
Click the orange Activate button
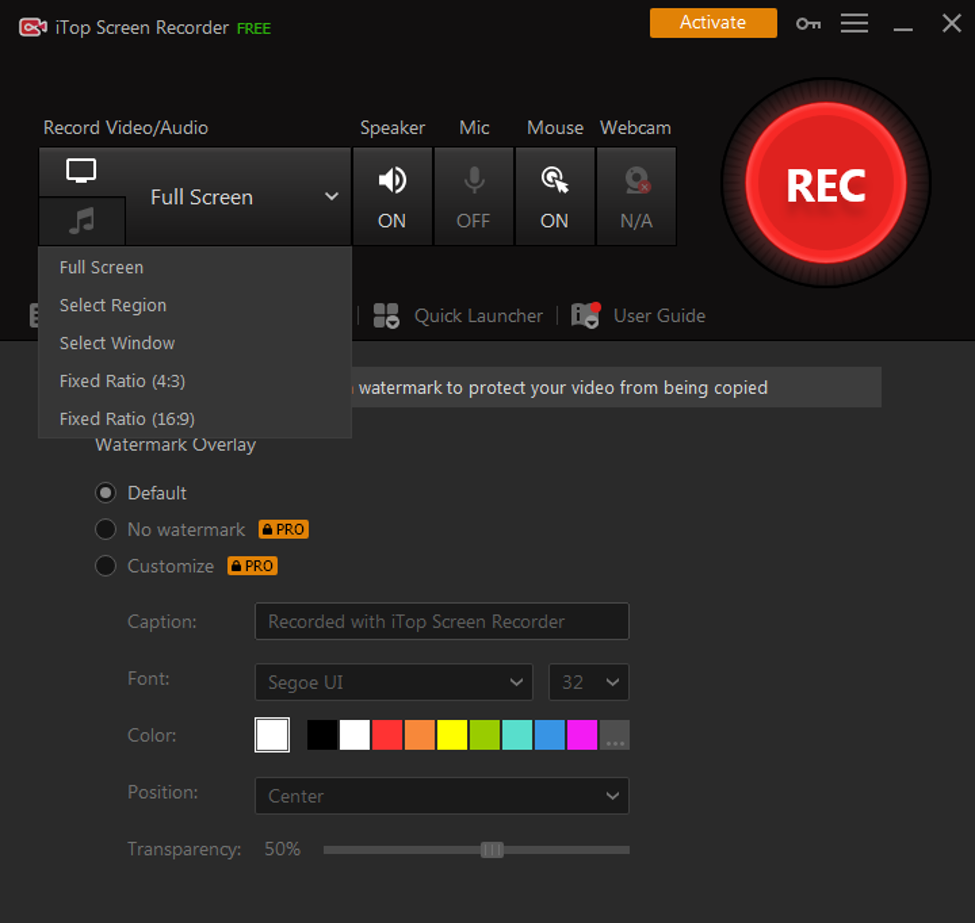[713, 23]
